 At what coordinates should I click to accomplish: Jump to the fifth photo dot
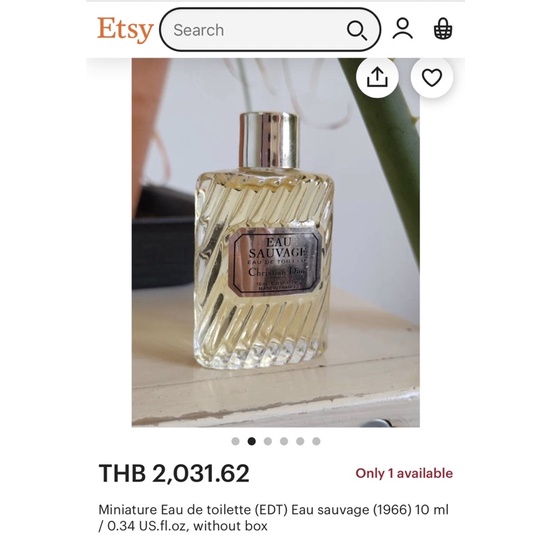point(300,441)
